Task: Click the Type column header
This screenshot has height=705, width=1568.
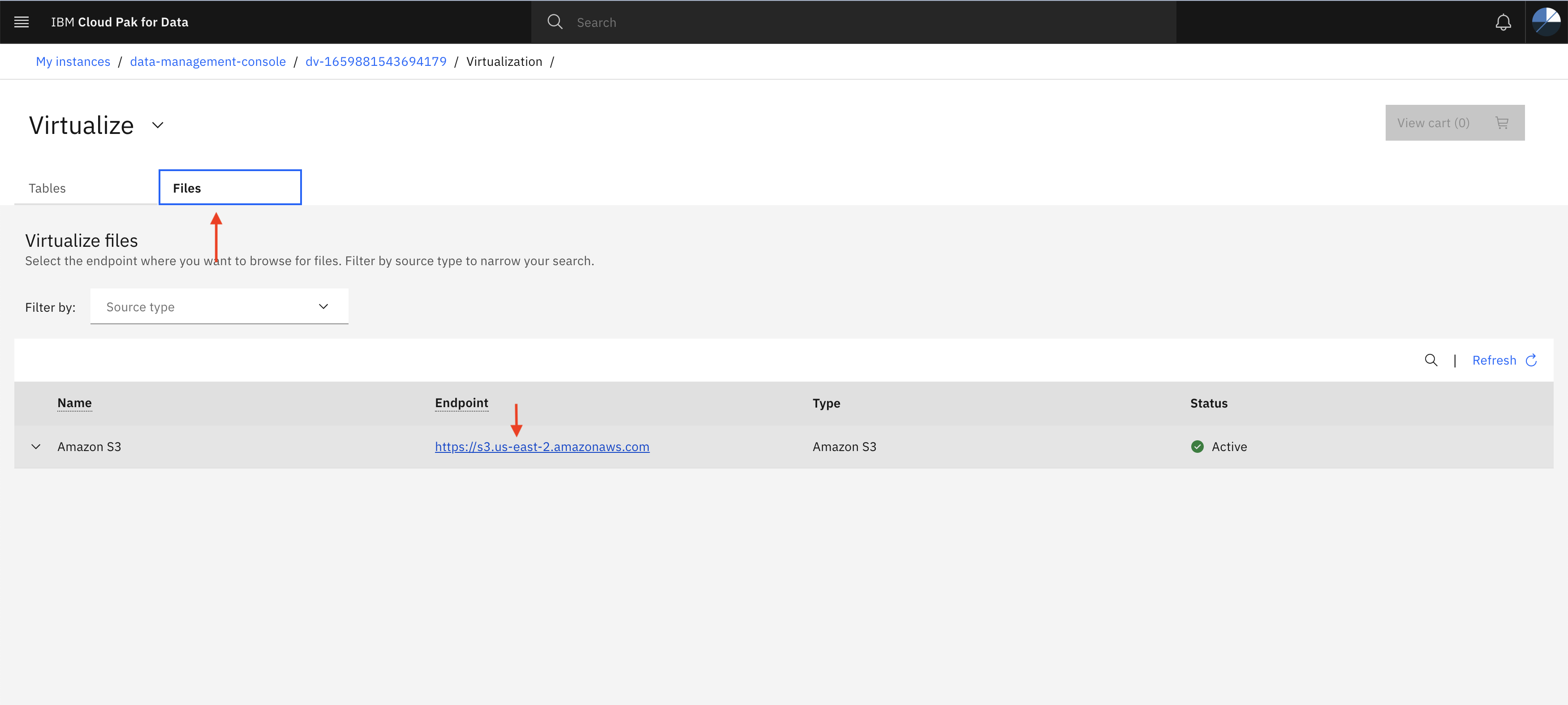Action: click(x=826, y=404)
